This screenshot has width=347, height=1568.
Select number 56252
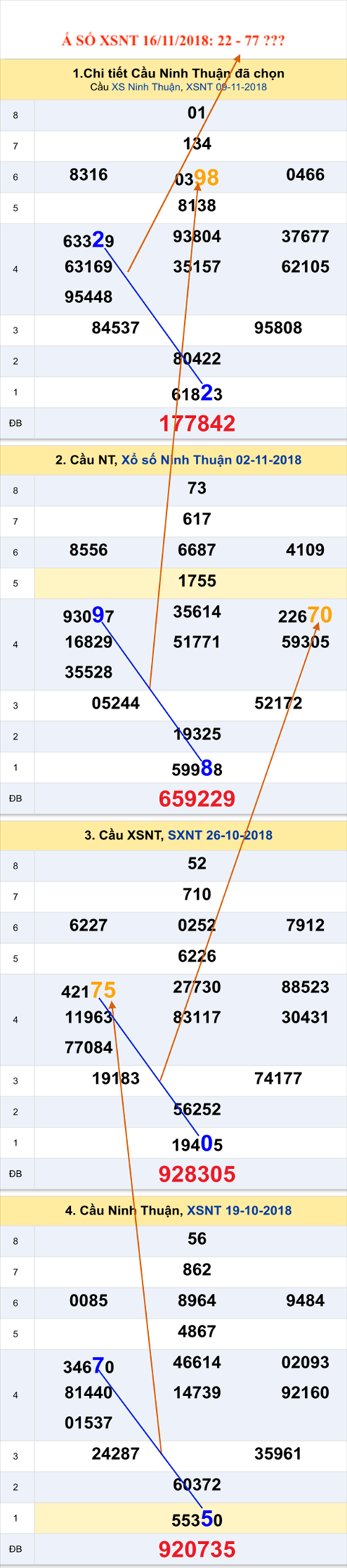197,1109
